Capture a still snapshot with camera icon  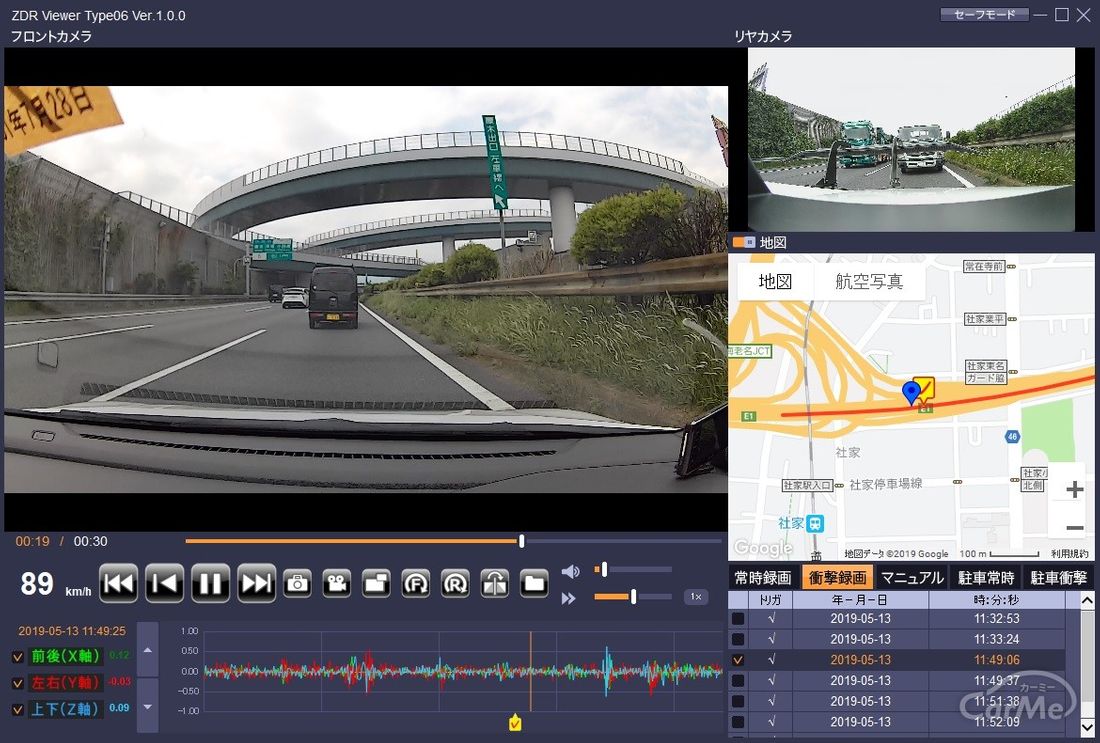(x=297, y=583)
